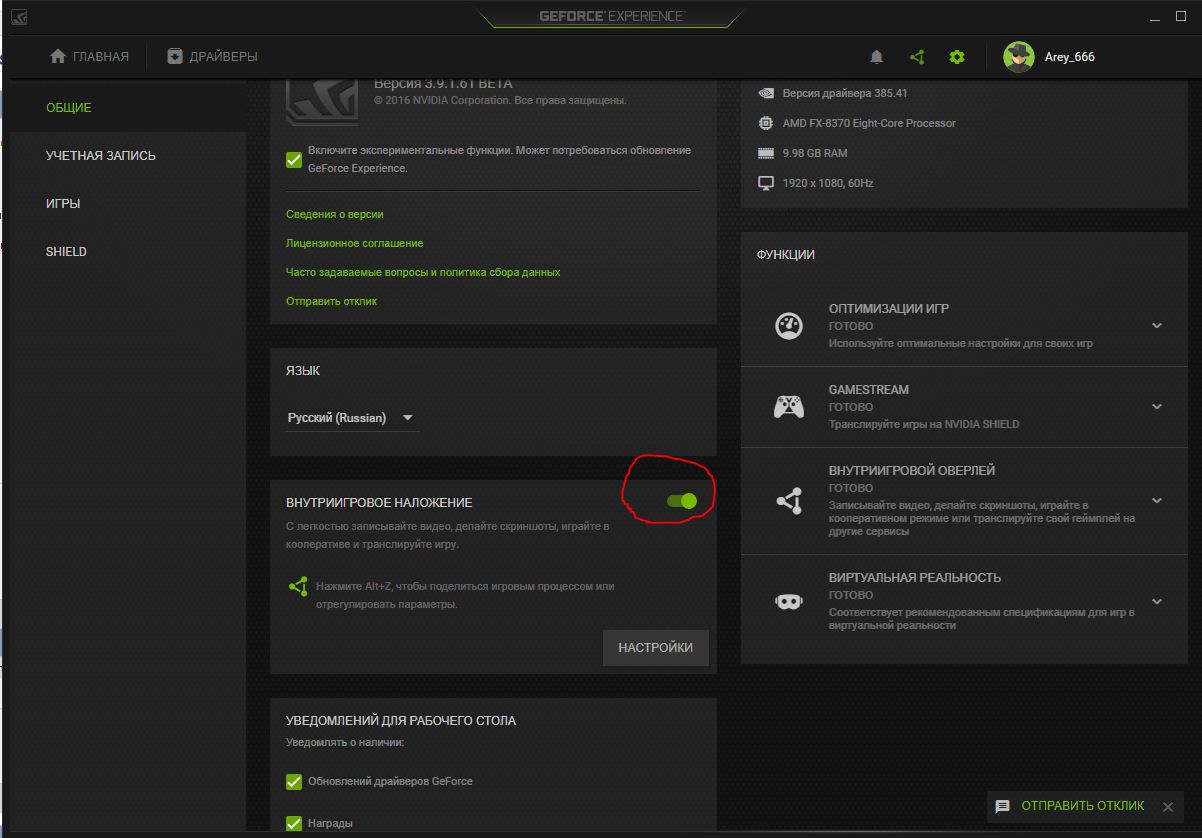Click the feedback chat bubble icon
1202x838 pixels.
coord(1002,806)
